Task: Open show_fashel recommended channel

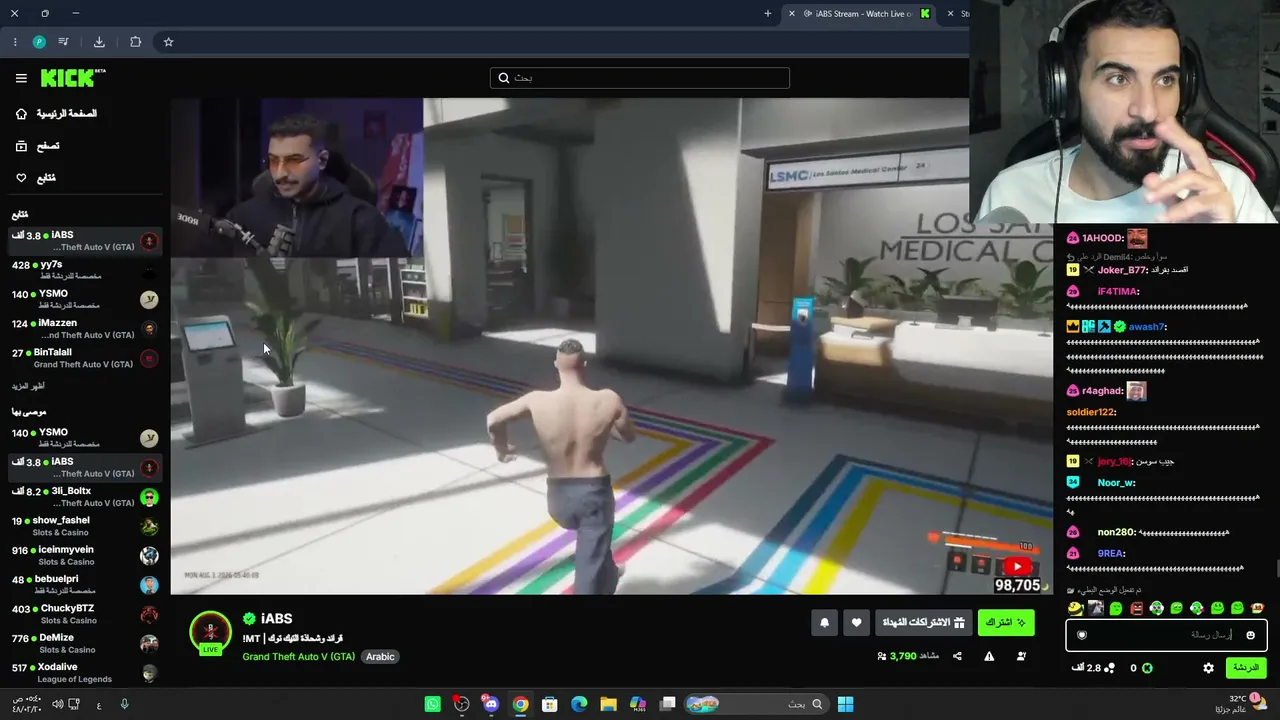Action: pos(85,526)
